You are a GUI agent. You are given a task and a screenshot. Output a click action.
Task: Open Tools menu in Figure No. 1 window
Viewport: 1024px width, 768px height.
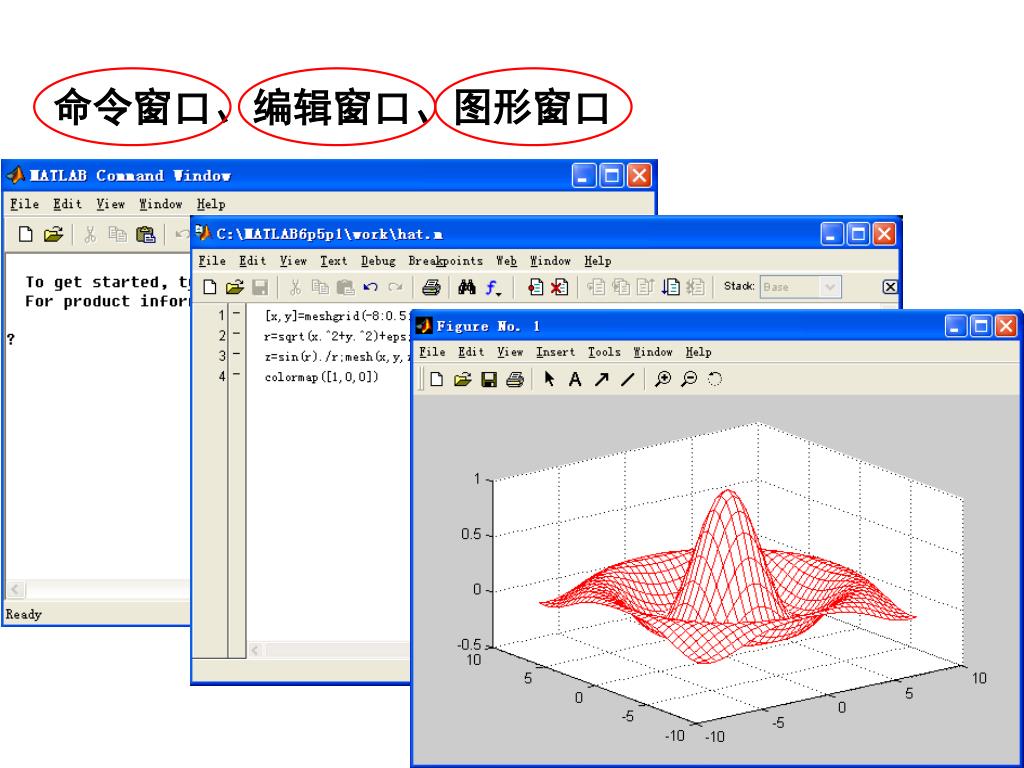point(604,352)
